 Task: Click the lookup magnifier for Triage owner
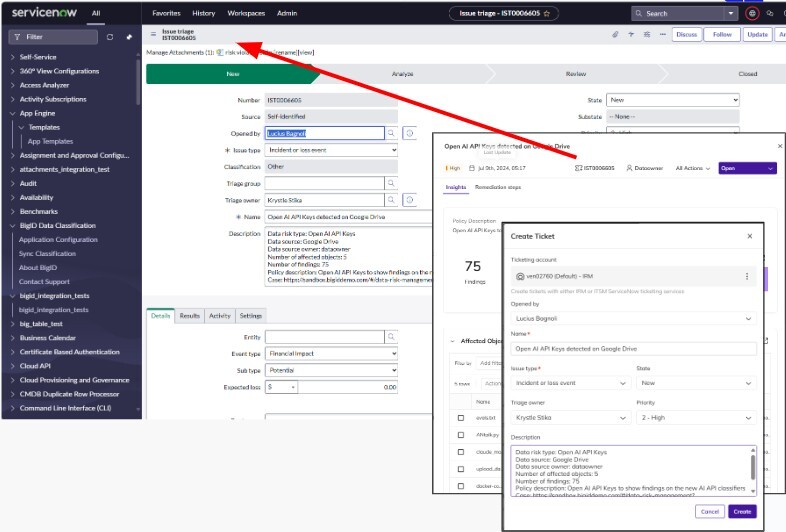click(391, 200)
